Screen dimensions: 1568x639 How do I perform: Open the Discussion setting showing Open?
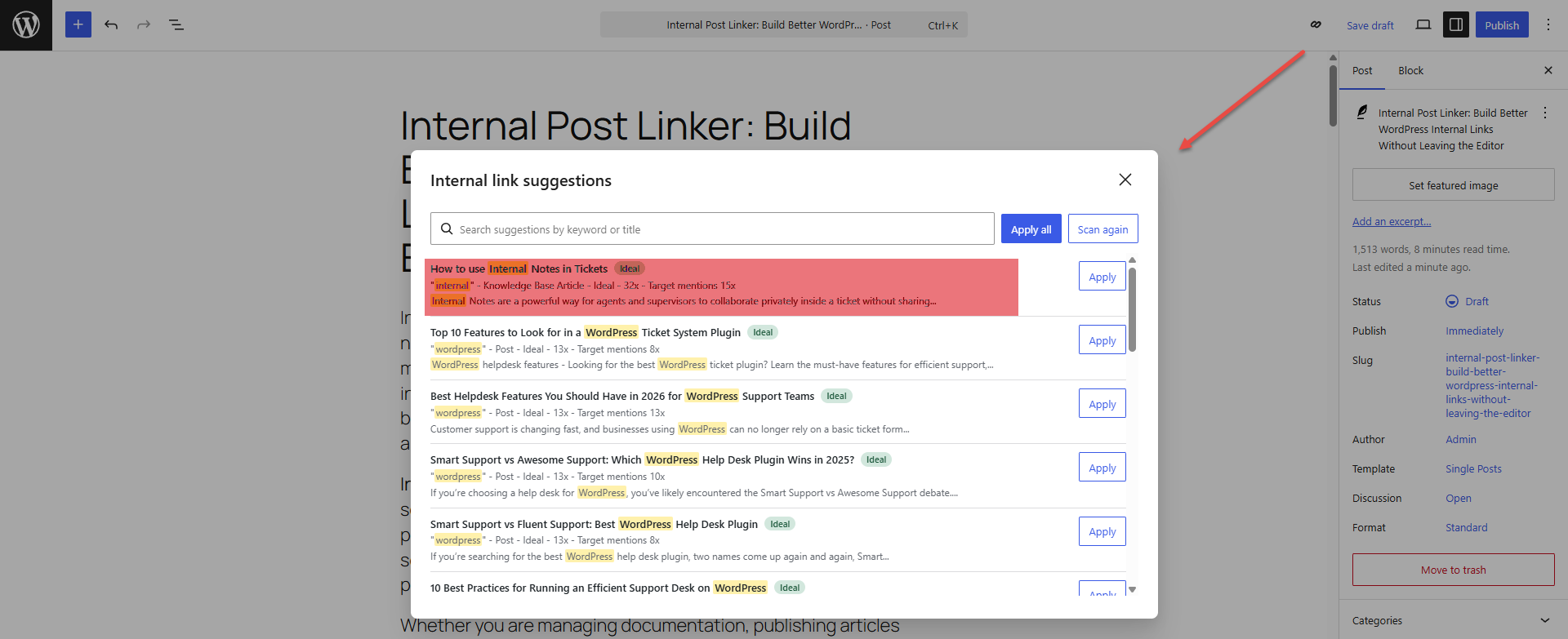click(x=1459, y=498)
